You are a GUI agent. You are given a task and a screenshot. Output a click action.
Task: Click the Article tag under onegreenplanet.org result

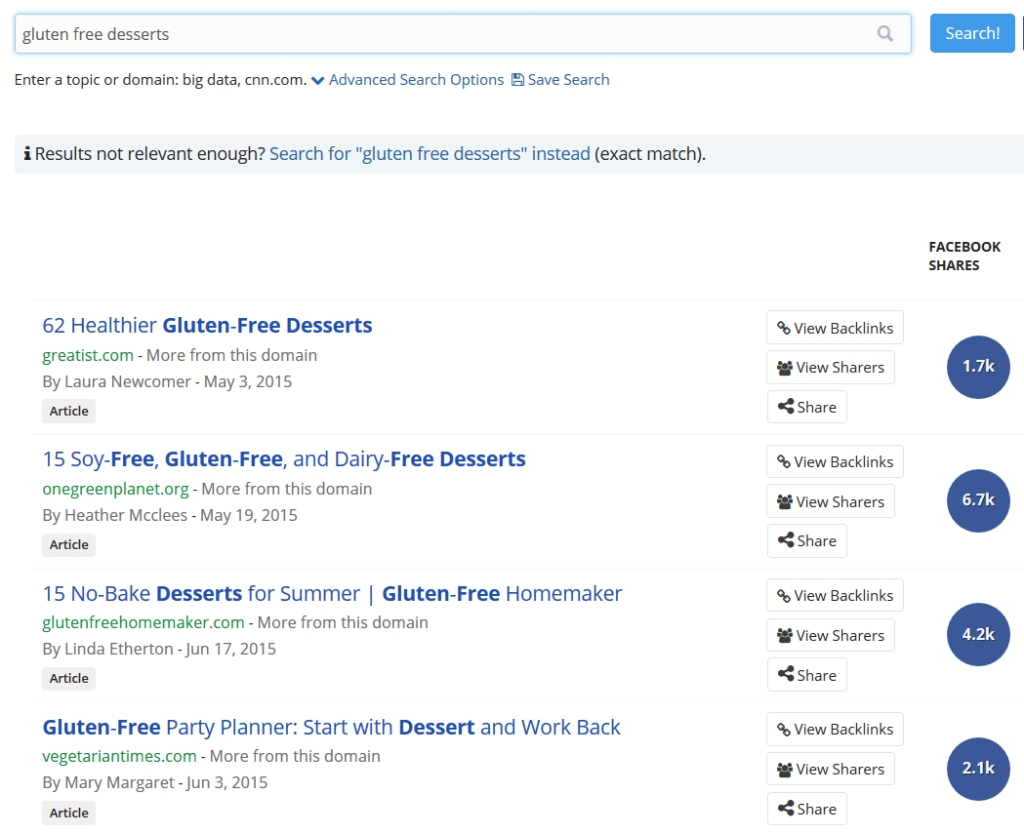(x=69, y=545)
